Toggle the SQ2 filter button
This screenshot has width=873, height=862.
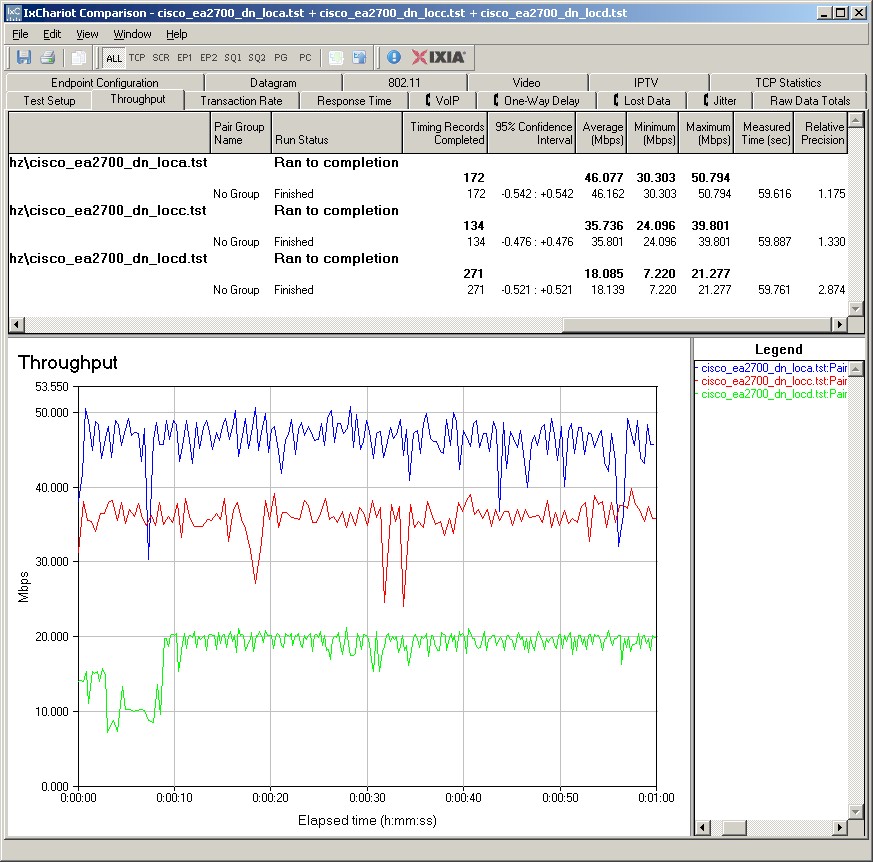coord(257,57)
